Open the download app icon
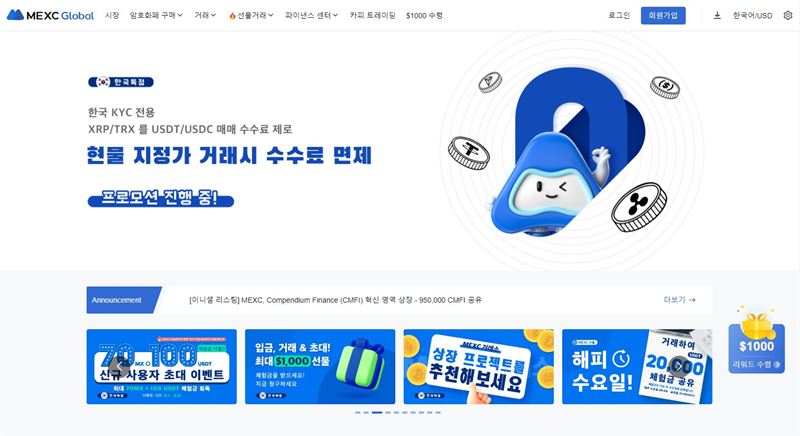800x436 pixels. (x=717, y=16)
